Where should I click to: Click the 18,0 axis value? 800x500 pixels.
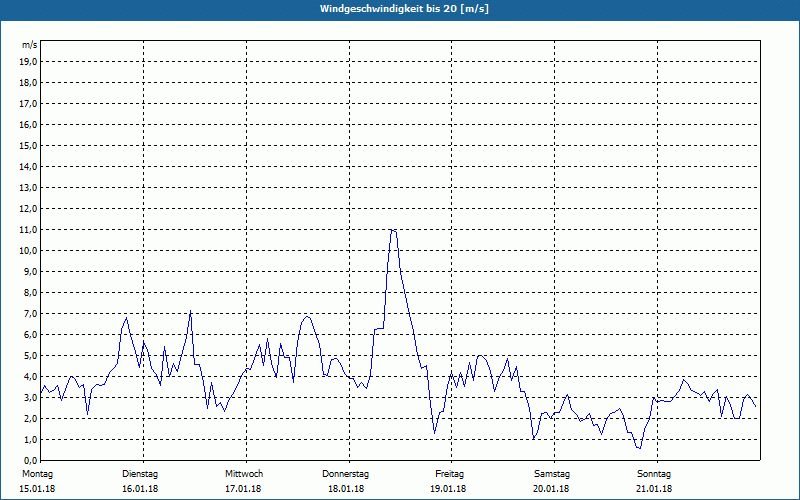pos(29,83)
